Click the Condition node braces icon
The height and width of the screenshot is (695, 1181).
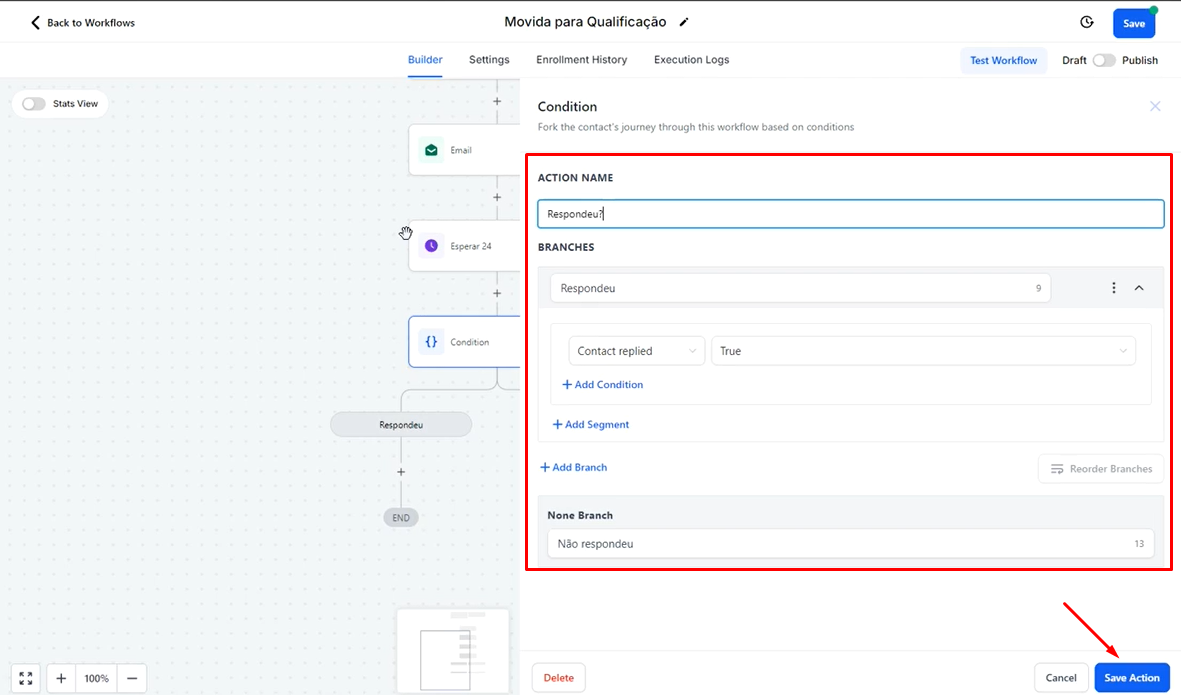point(431,342)
